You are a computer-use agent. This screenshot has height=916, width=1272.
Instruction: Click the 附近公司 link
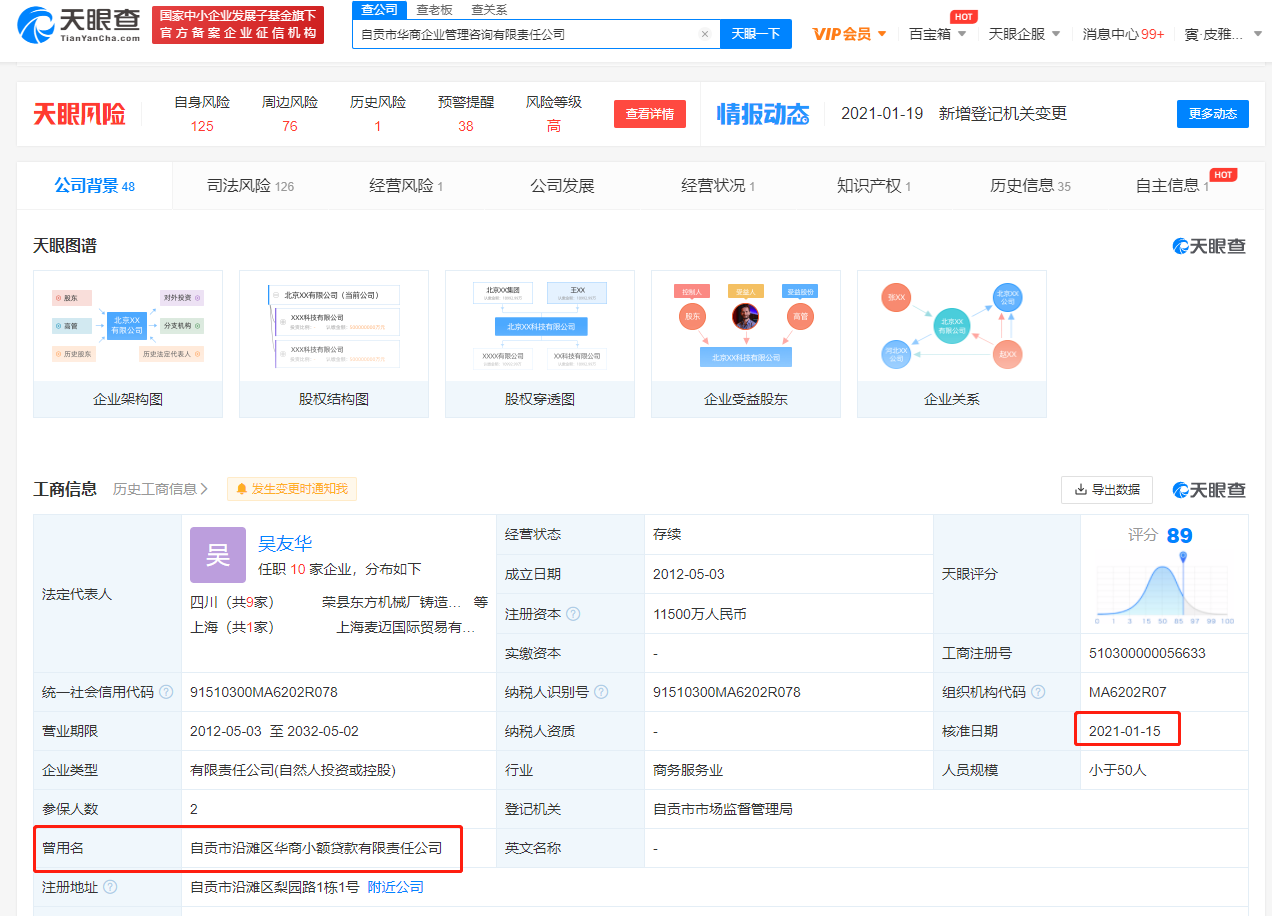pos(396,887)
